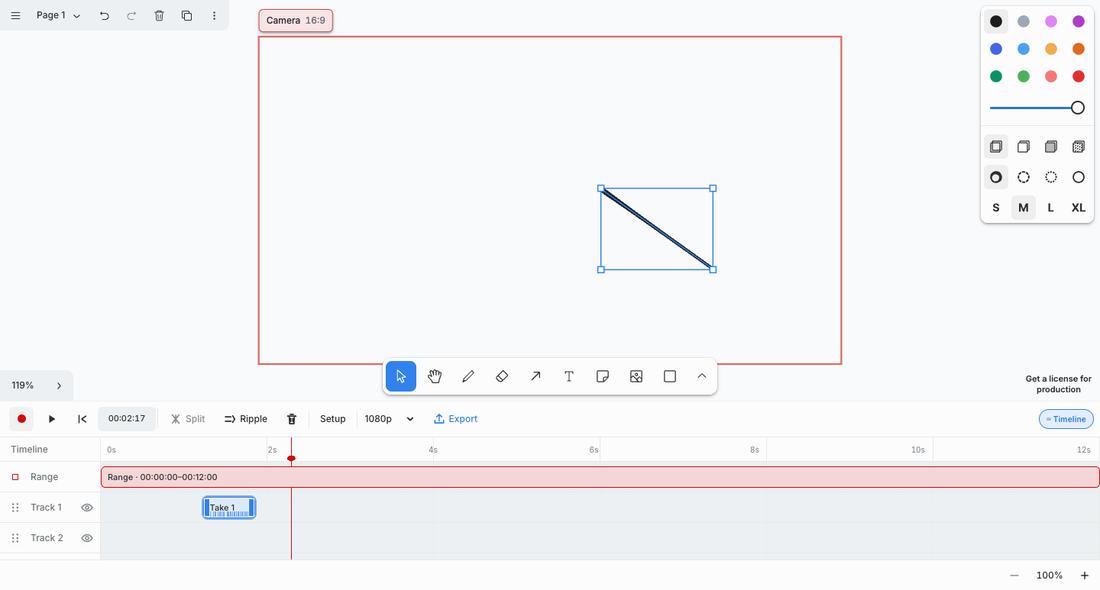The image size is (1100, 590).
Task: Play the timeline
Action: coord(51,419)
